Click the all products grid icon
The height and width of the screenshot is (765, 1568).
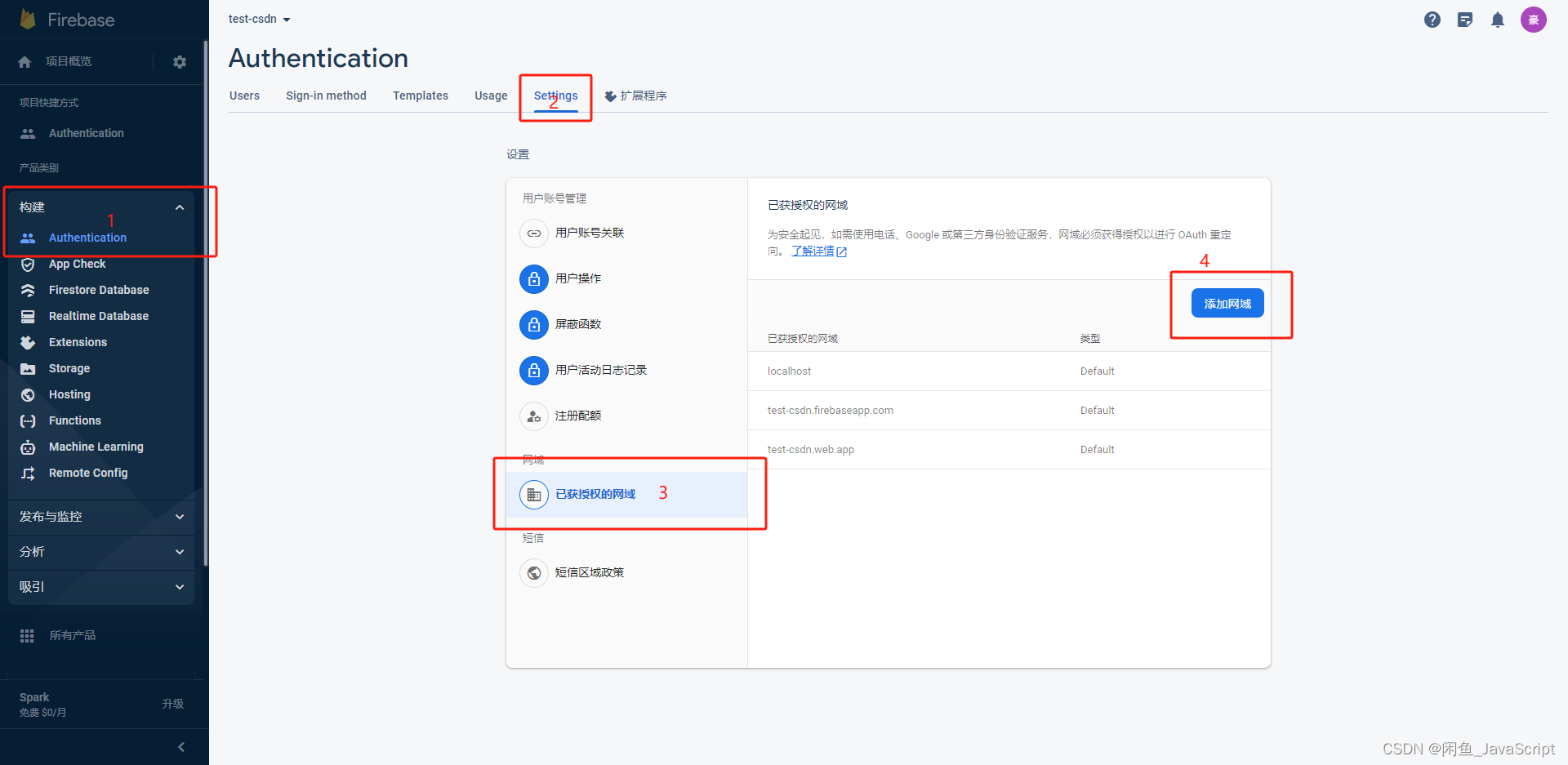click(x=27, y=636)
